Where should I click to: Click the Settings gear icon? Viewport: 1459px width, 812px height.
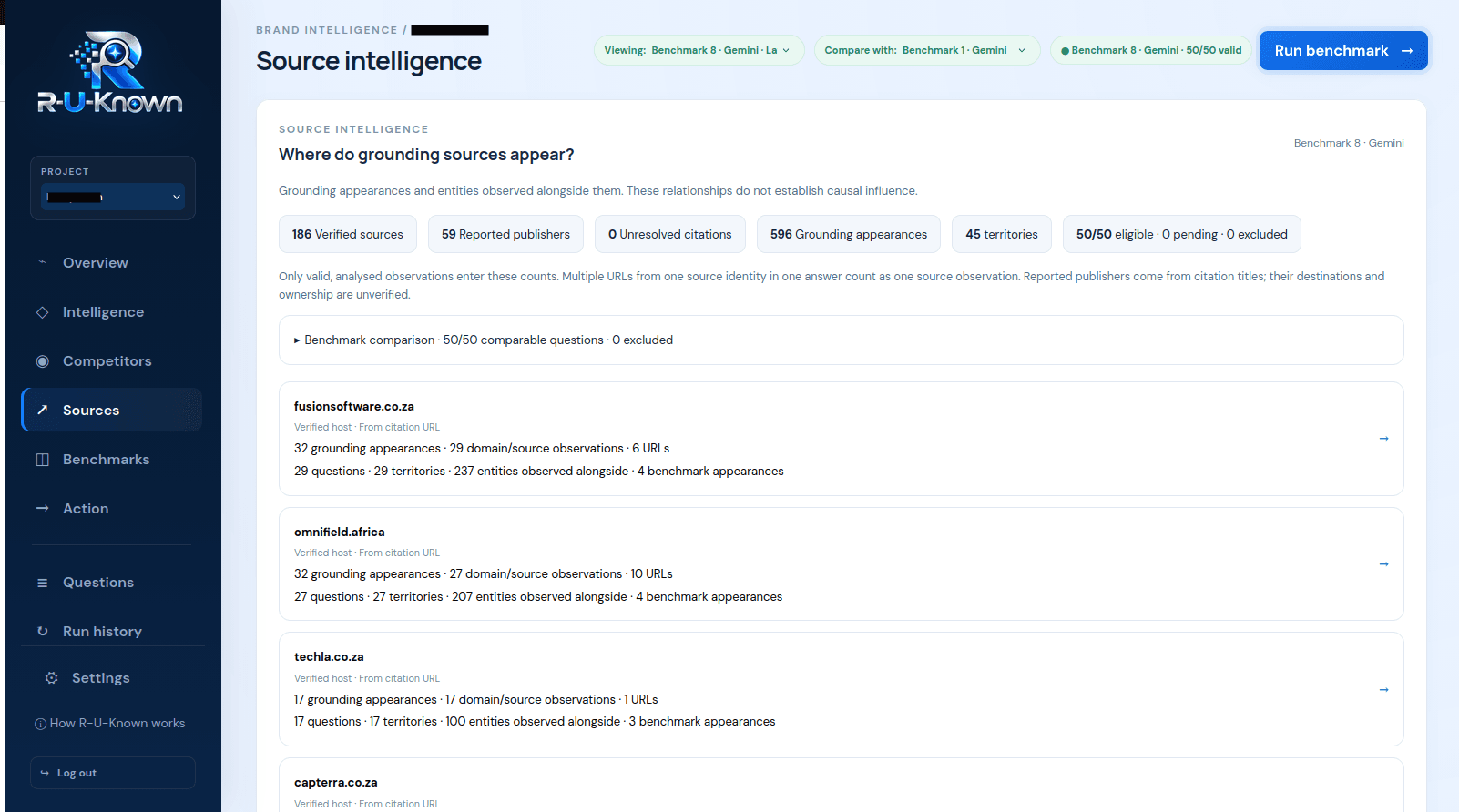(51, 677)
